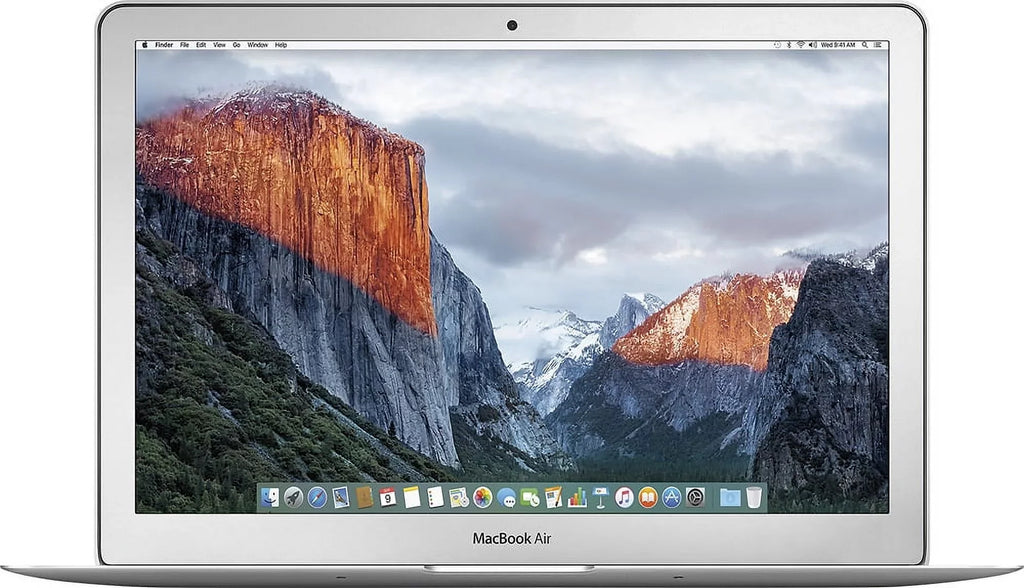The height and width of the screenshot is (588, 1024).
Task: Open the Edit menu
Action: (x=201, y=45)
